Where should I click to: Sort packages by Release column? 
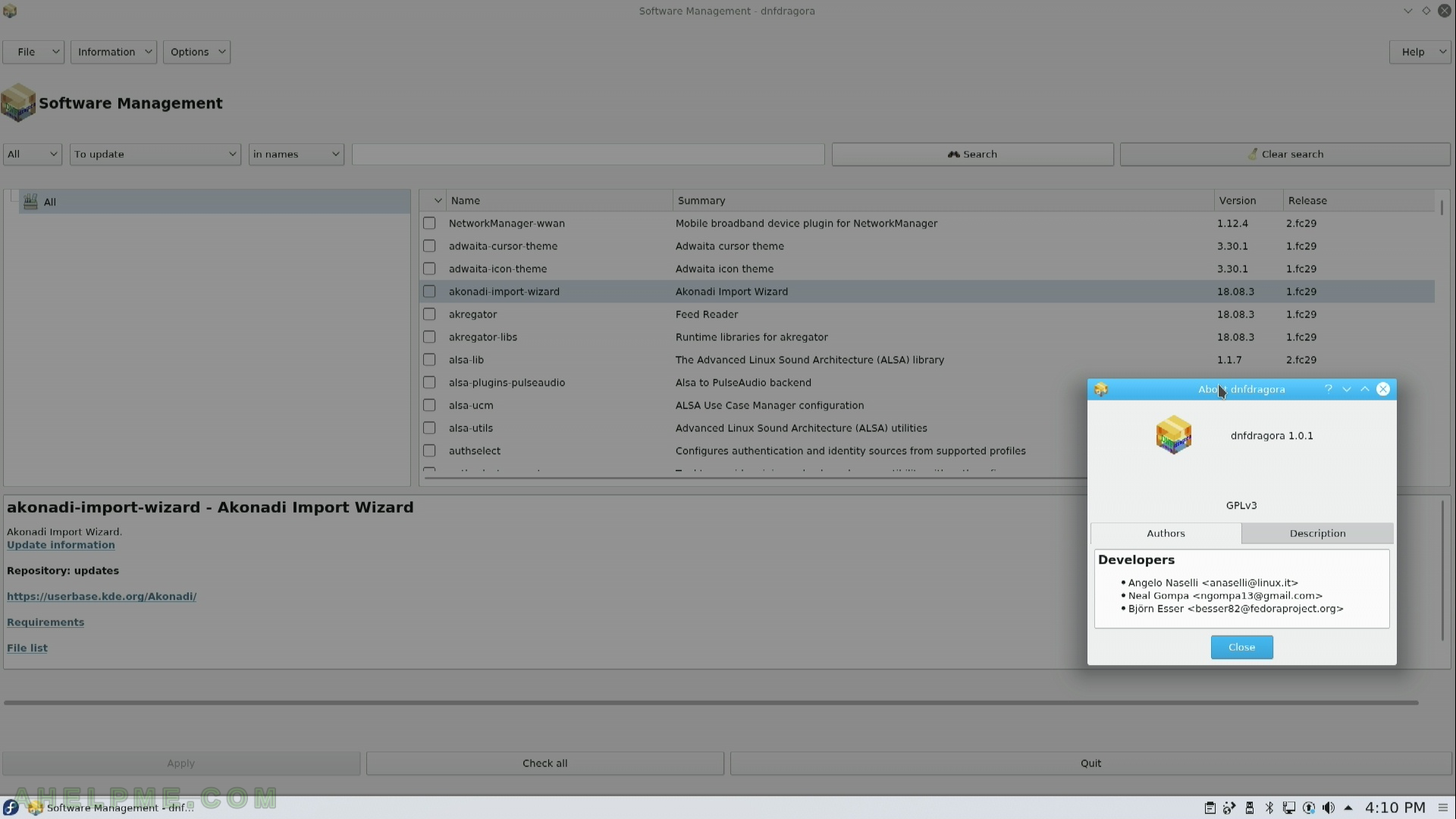point(1358,200)
